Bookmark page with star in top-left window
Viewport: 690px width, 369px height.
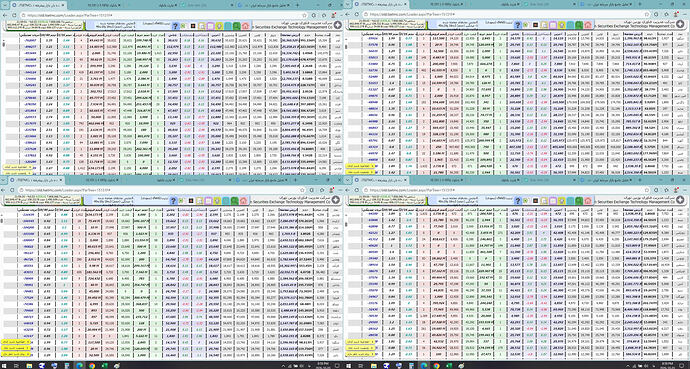pyautogui.click(x=305, y=15)
